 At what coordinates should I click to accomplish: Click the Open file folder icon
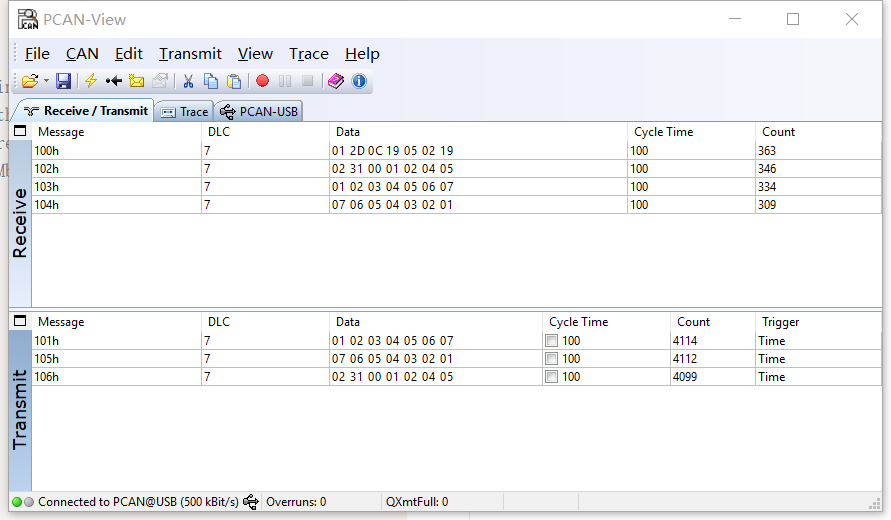point(30,81)
